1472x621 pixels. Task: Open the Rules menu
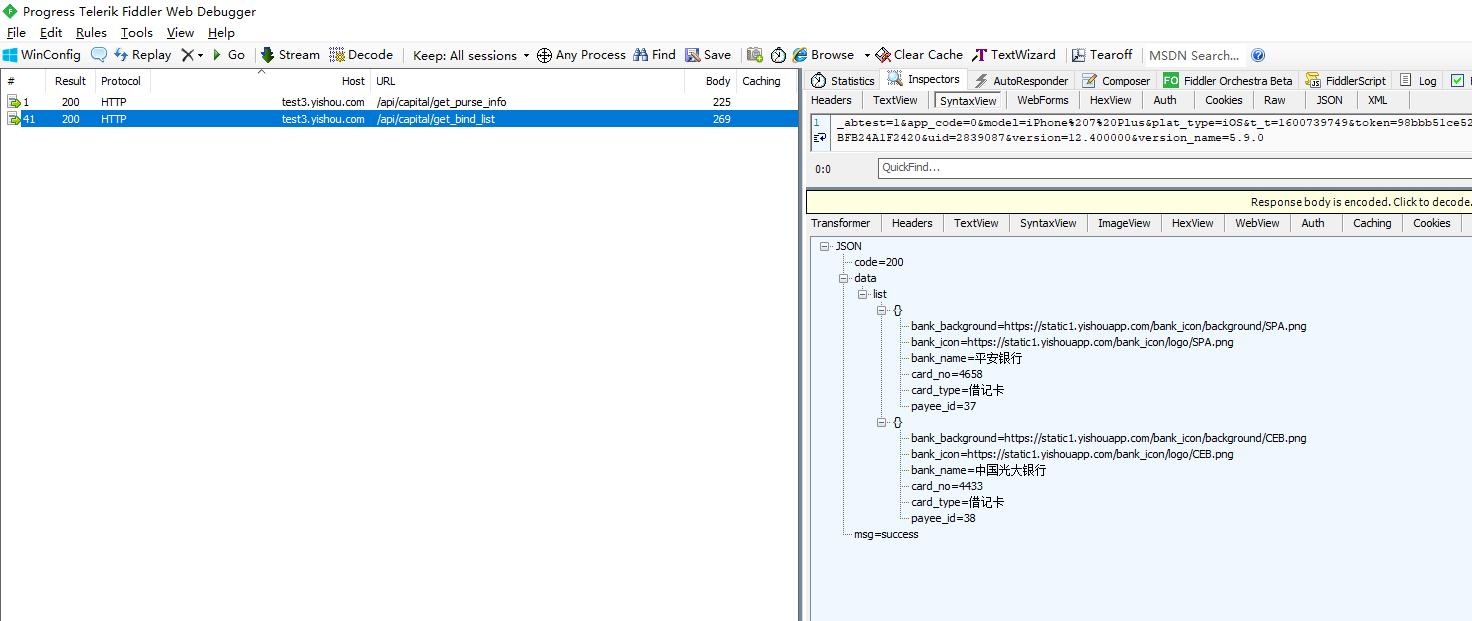point(91,33)
